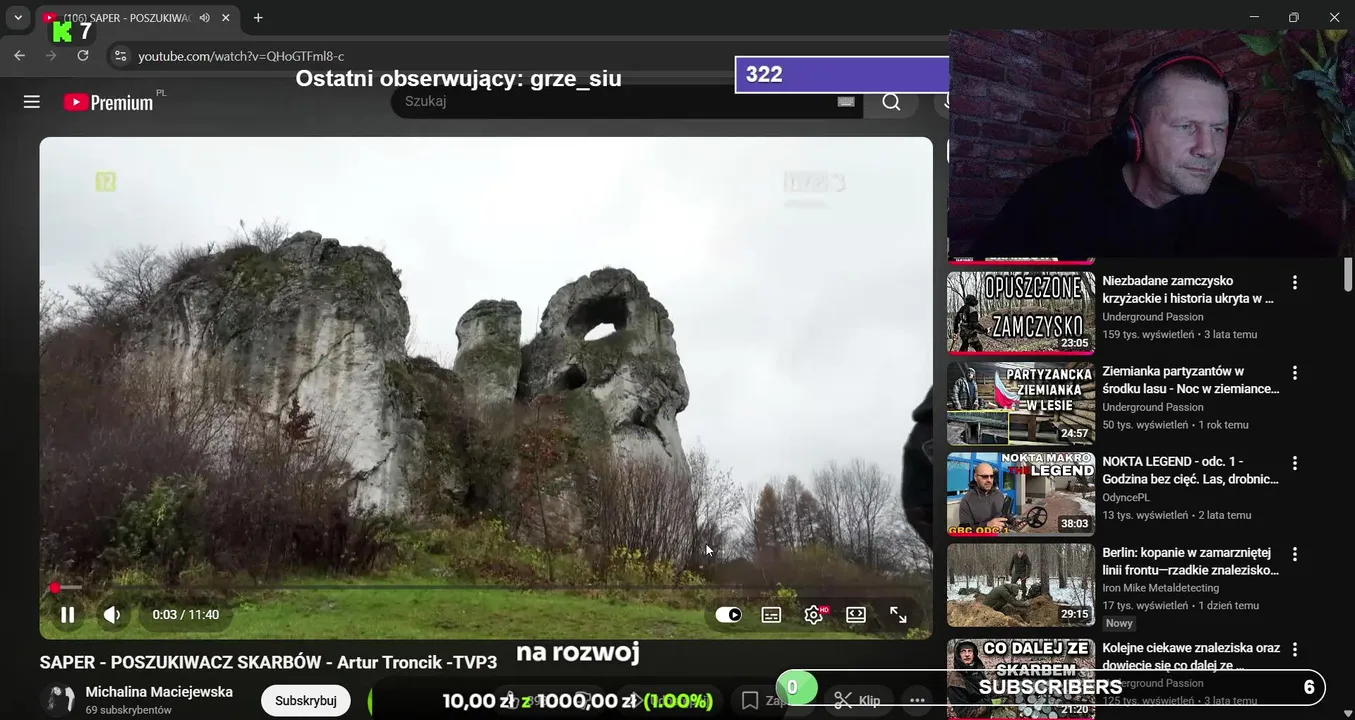Click Michalina Maciejewska channel avatar
The width and height of the screenshot is (1355, 720).
(59, 700)
